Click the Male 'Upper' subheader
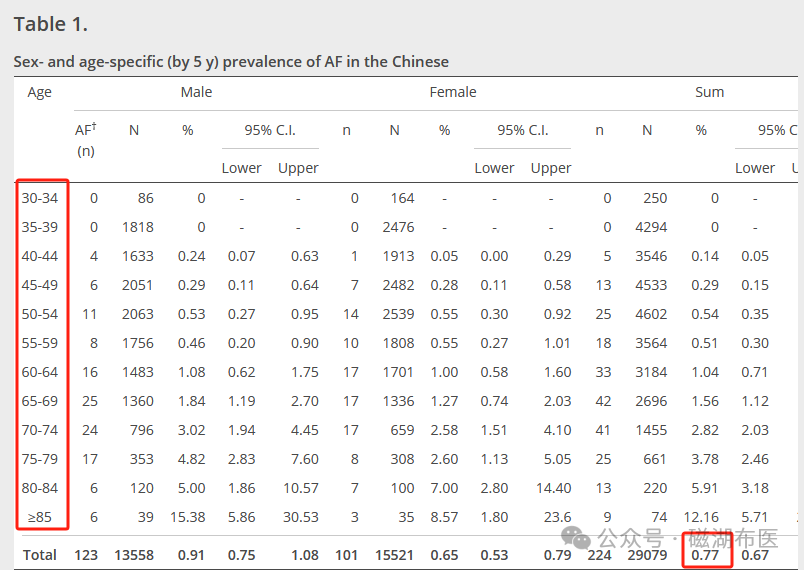Image resolution: width=804 pixels, height=570 pixels. point(298,168)
